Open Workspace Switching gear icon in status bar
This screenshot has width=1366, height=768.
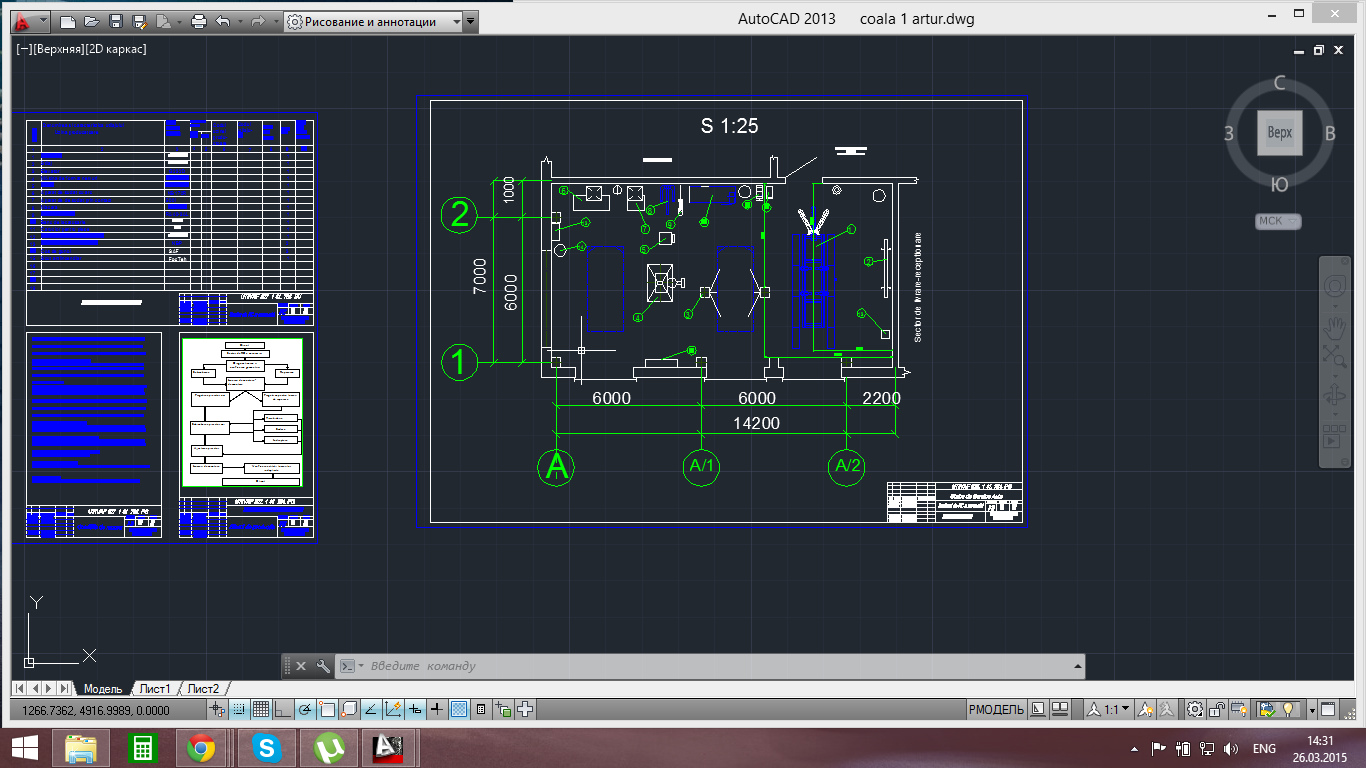point(1195,709)
